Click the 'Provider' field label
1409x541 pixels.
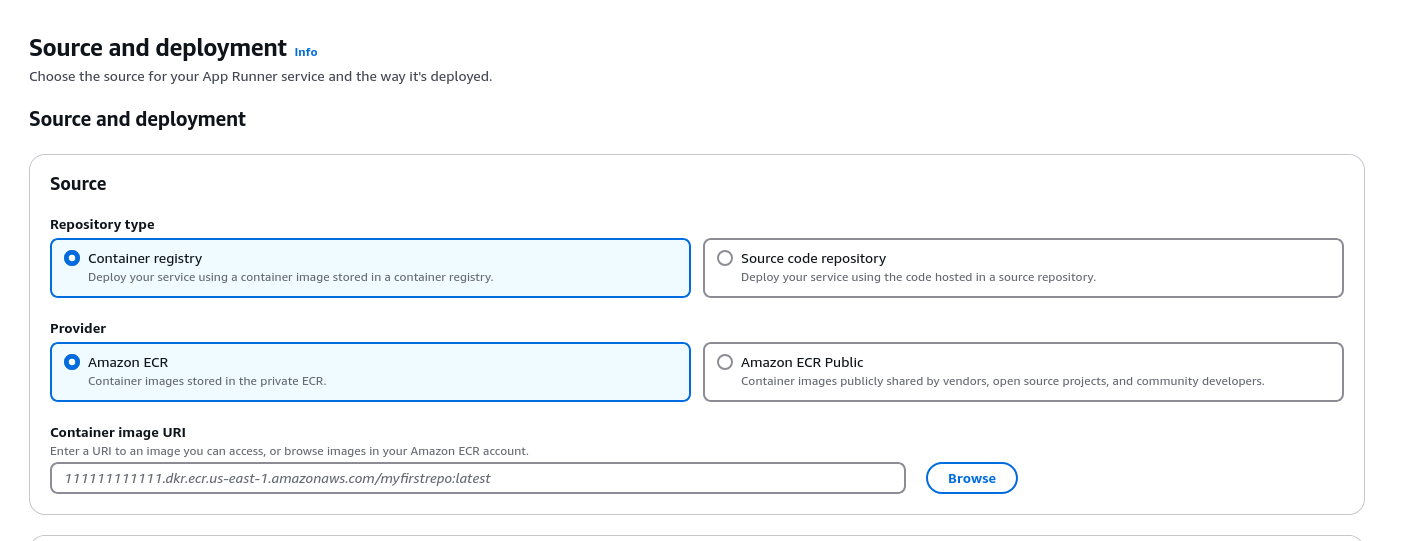(x=78, y=328)
